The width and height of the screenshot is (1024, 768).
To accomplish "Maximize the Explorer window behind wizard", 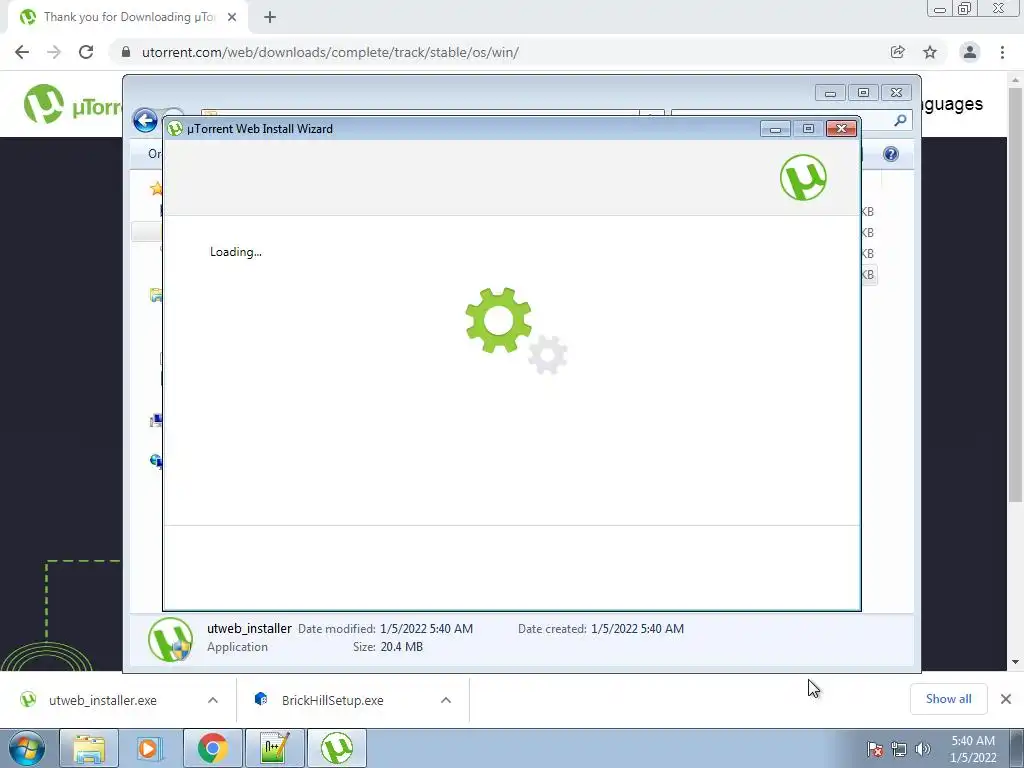I will click(863, 93).
